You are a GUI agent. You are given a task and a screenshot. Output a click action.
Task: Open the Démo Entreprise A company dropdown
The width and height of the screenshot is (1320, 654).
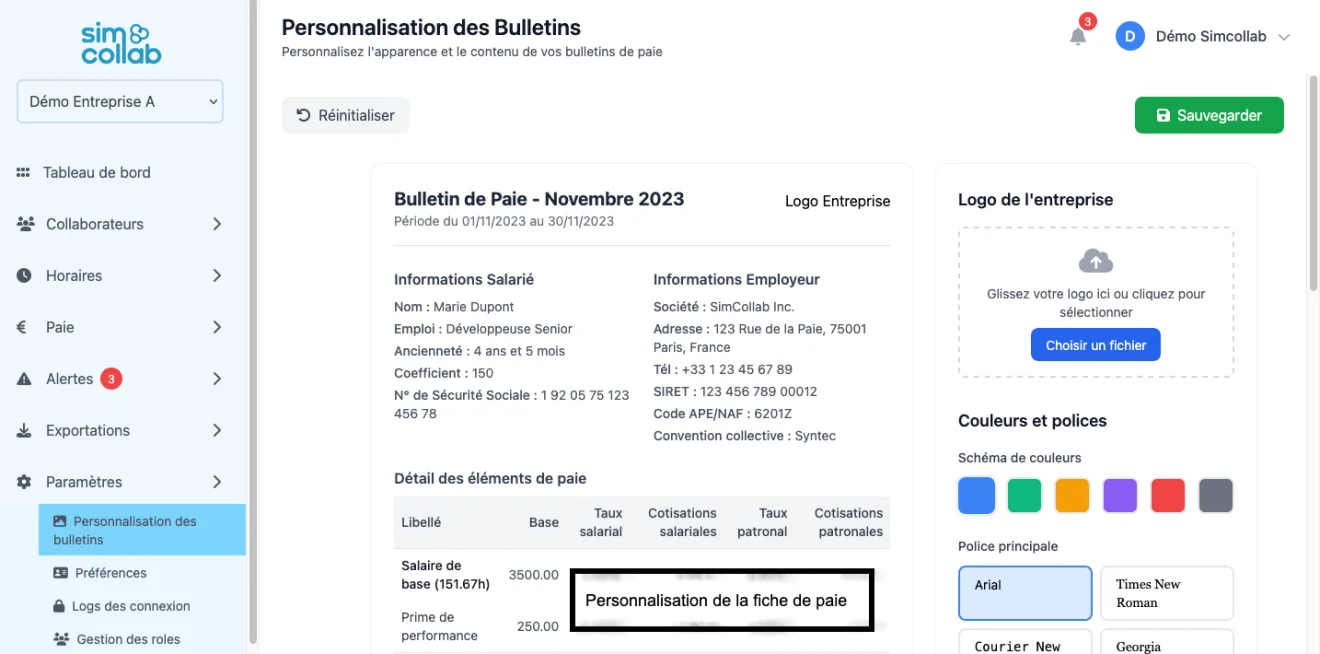pyautogui.click(x=120, y=102)
